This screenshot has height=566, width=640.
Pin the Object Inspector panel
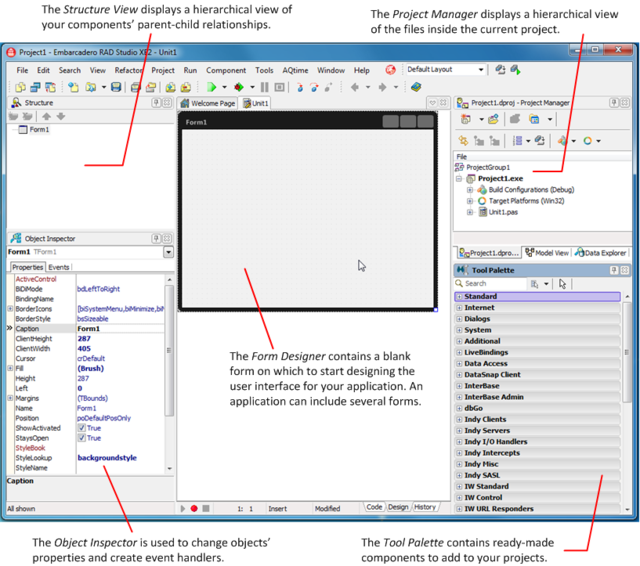(156, 238)
